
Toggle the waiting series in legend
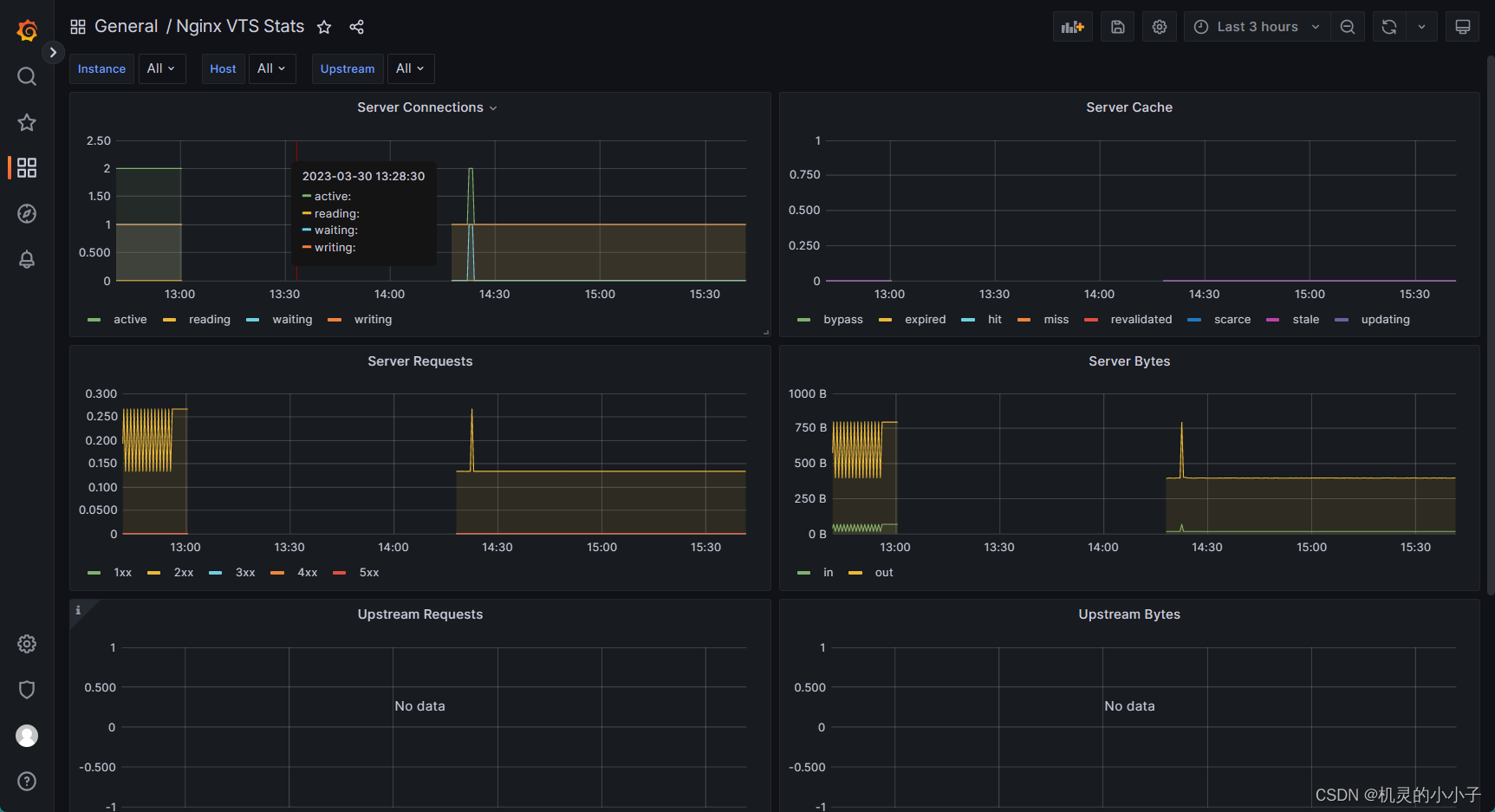tap(292, 320)
